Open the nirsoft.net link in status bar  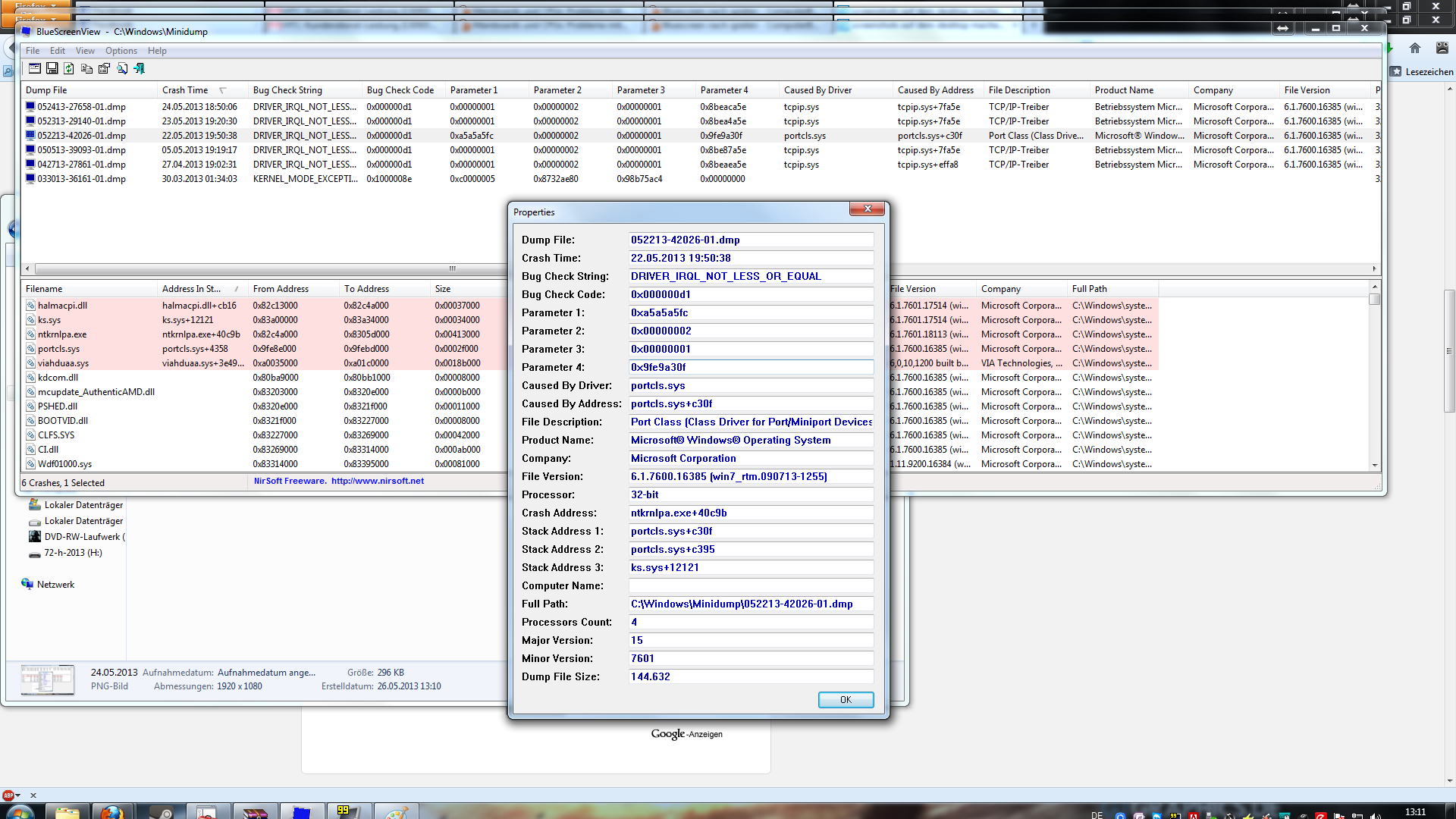click(377, 481)
